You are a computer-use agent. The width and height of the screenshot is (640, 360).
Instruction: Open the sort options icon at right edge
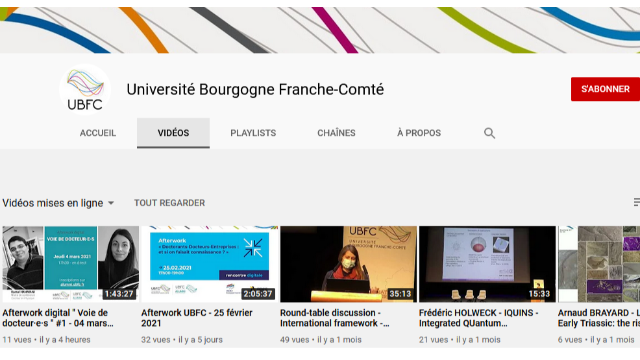pos(636,202)
